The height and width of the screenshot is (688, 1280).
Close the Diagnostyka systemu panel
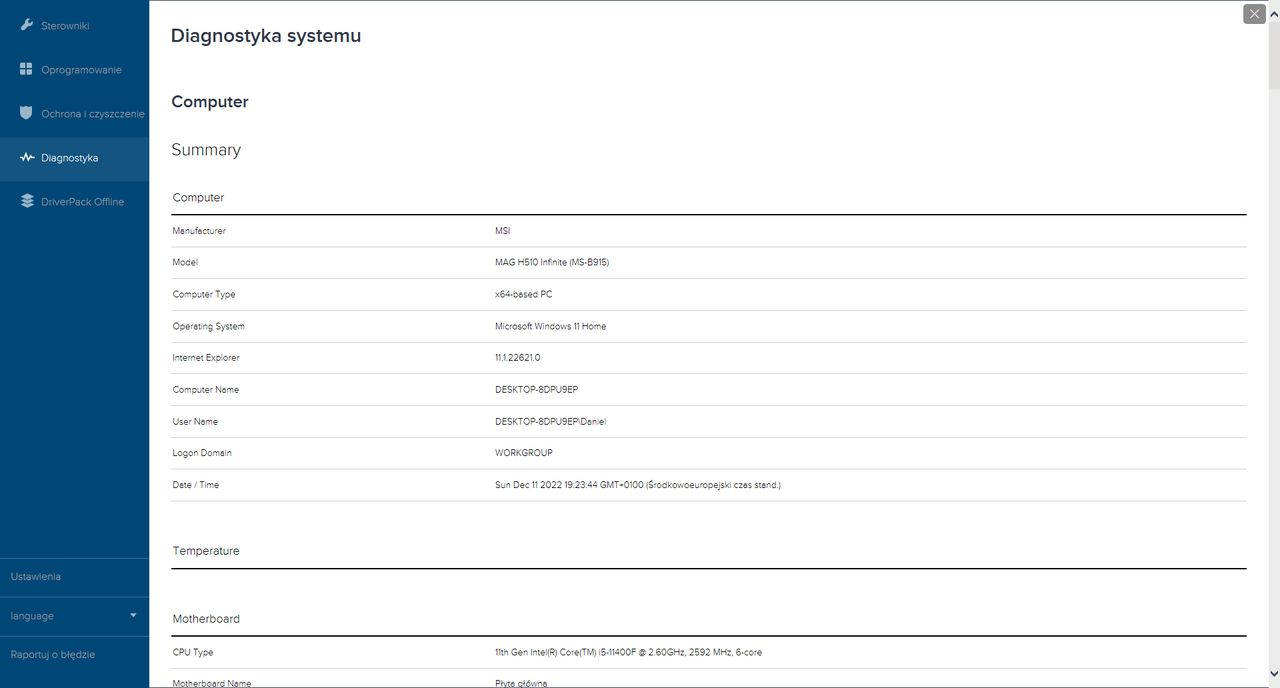tap(1254, 14)
